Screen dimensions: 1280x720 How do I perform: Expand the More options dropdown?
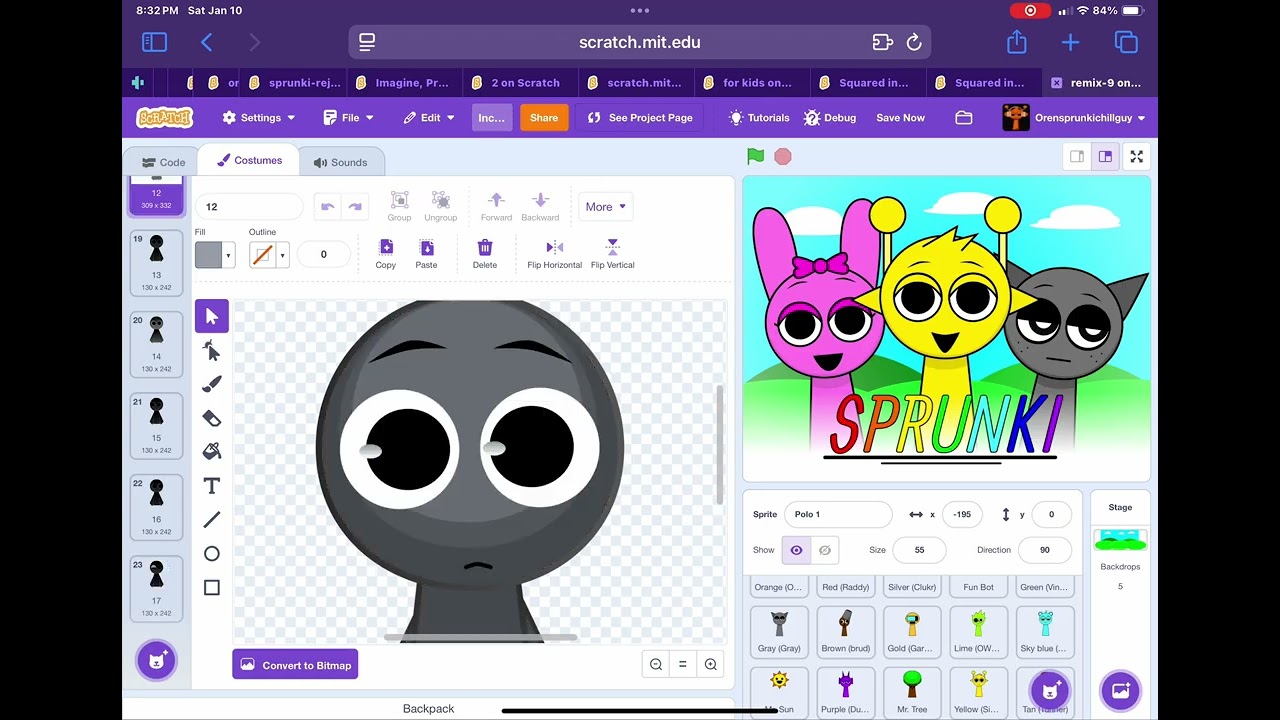[605, 207]
